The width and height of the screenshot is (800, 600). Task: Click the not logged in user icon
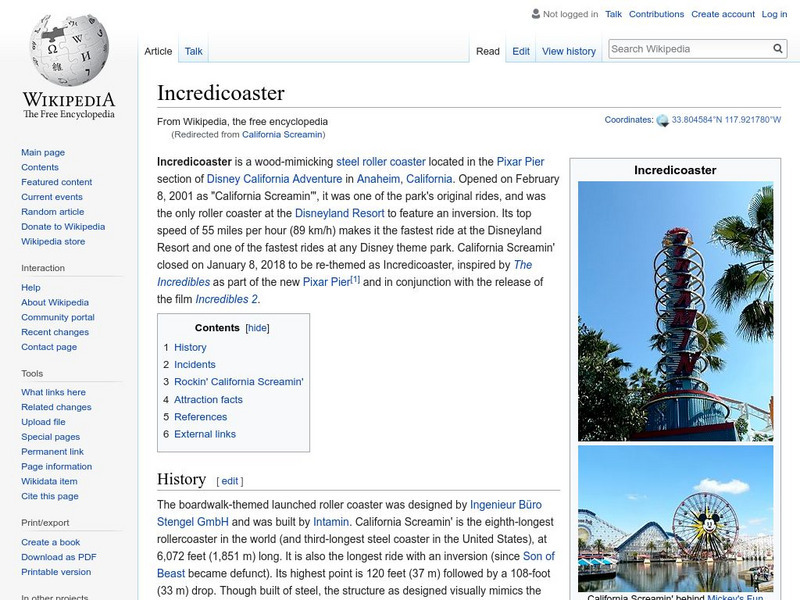pos(536,14)
